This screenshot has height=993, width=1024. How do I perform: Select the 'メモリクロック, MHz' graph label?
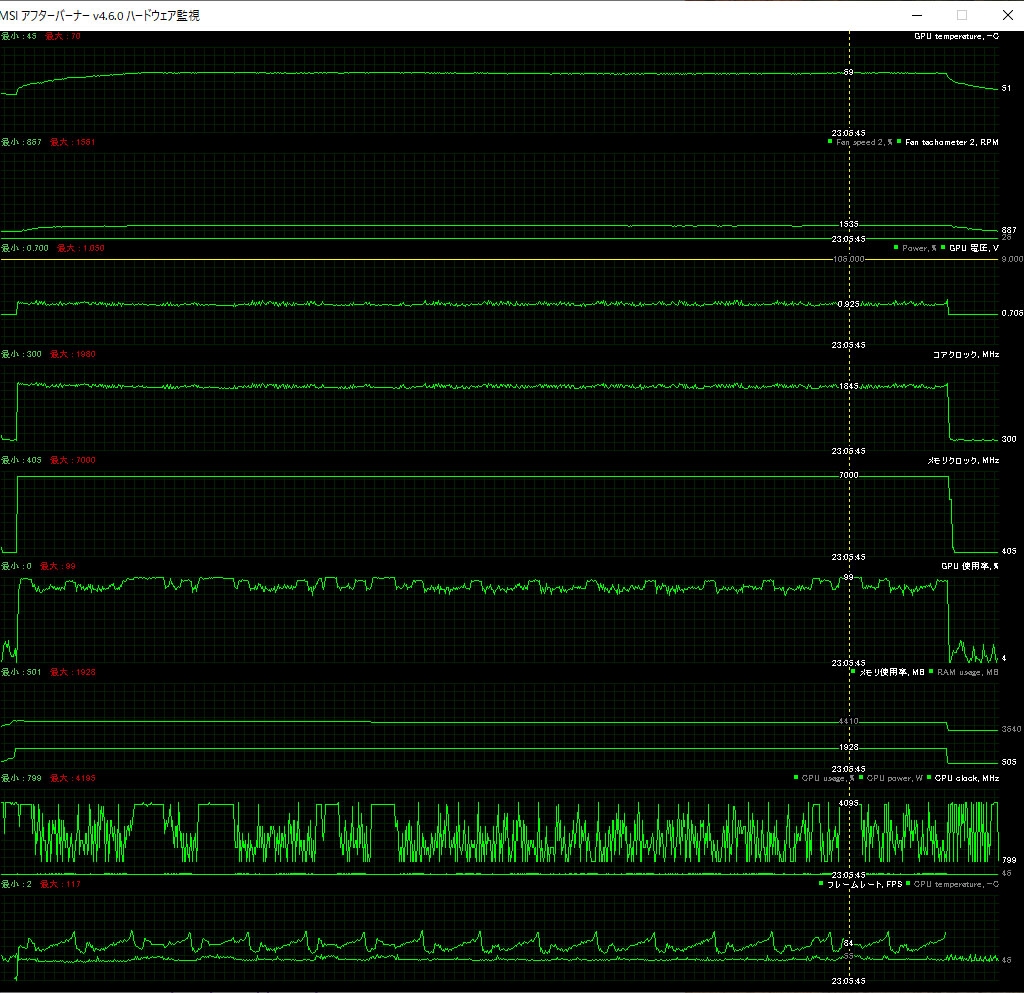tap(963, 460)
